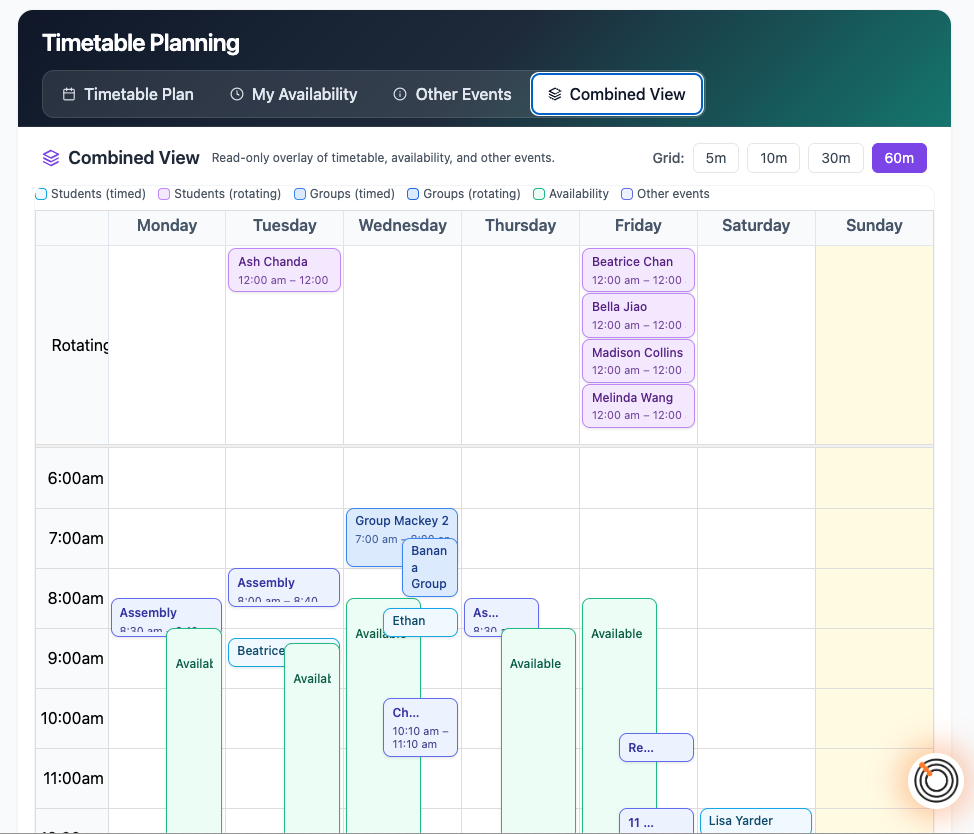Click the 7:00am time label
The image size is (974, 834).
pos(76,538)
